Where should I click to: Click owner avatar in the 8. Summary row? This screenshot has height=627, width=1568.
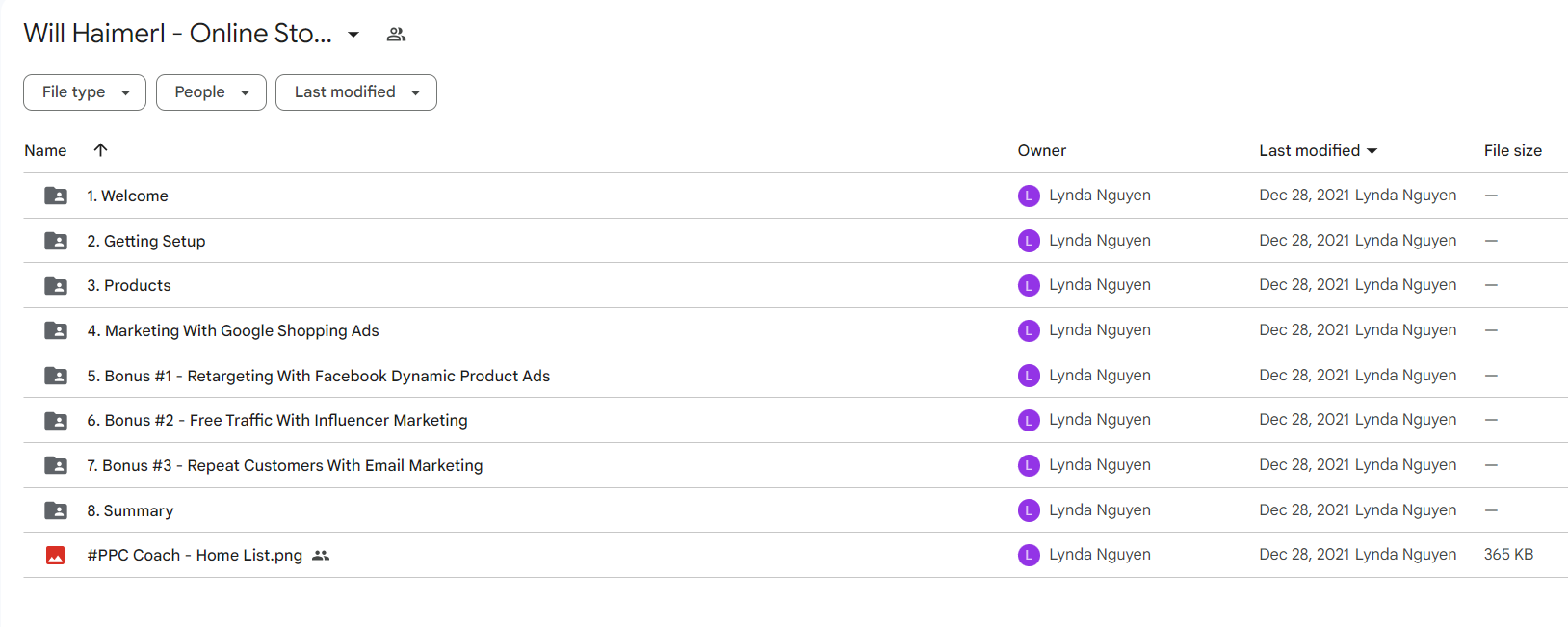point(1029,510)
